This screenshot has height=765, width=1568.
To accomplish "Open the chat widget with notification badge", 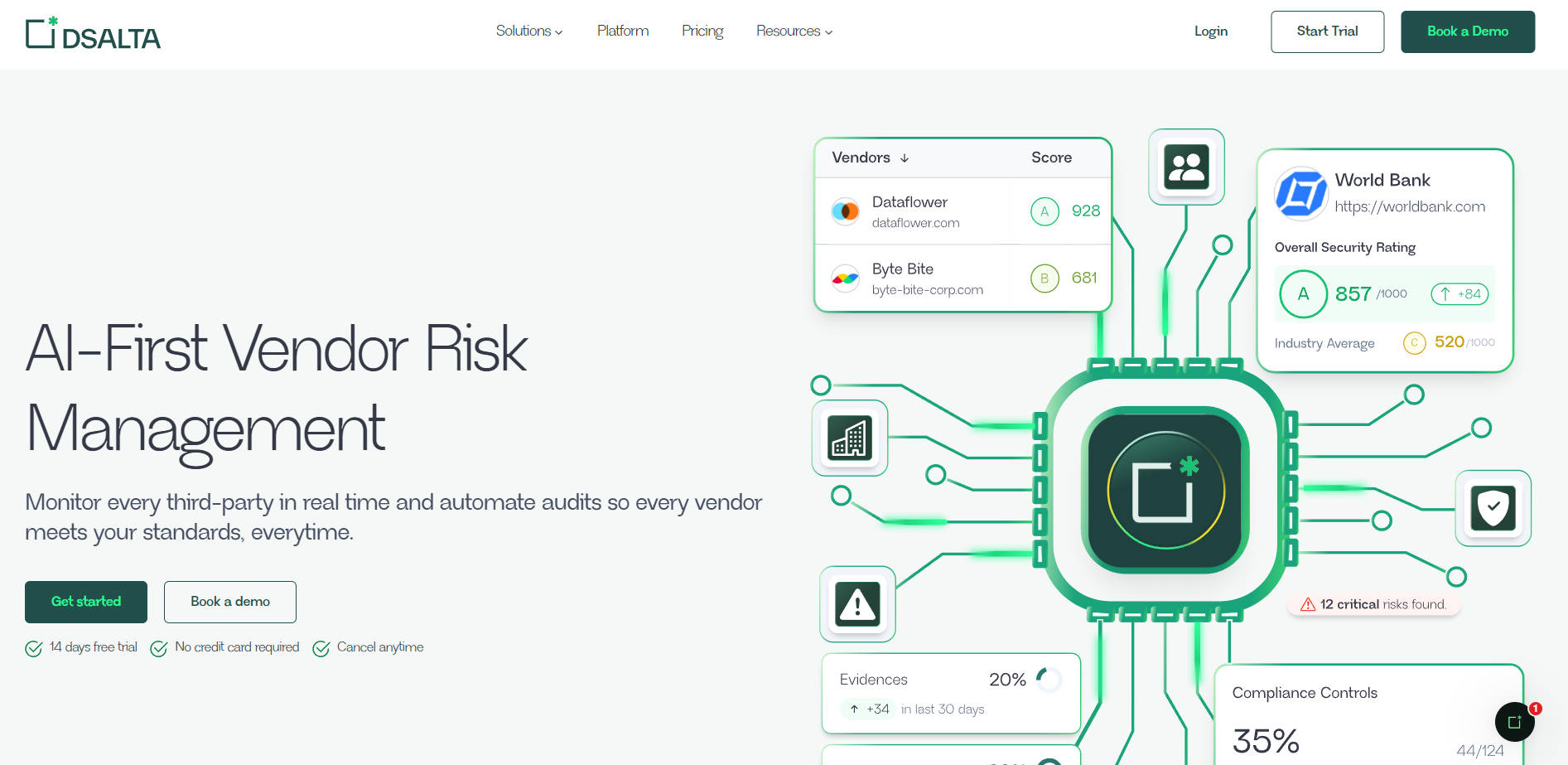I will 1514,722.
